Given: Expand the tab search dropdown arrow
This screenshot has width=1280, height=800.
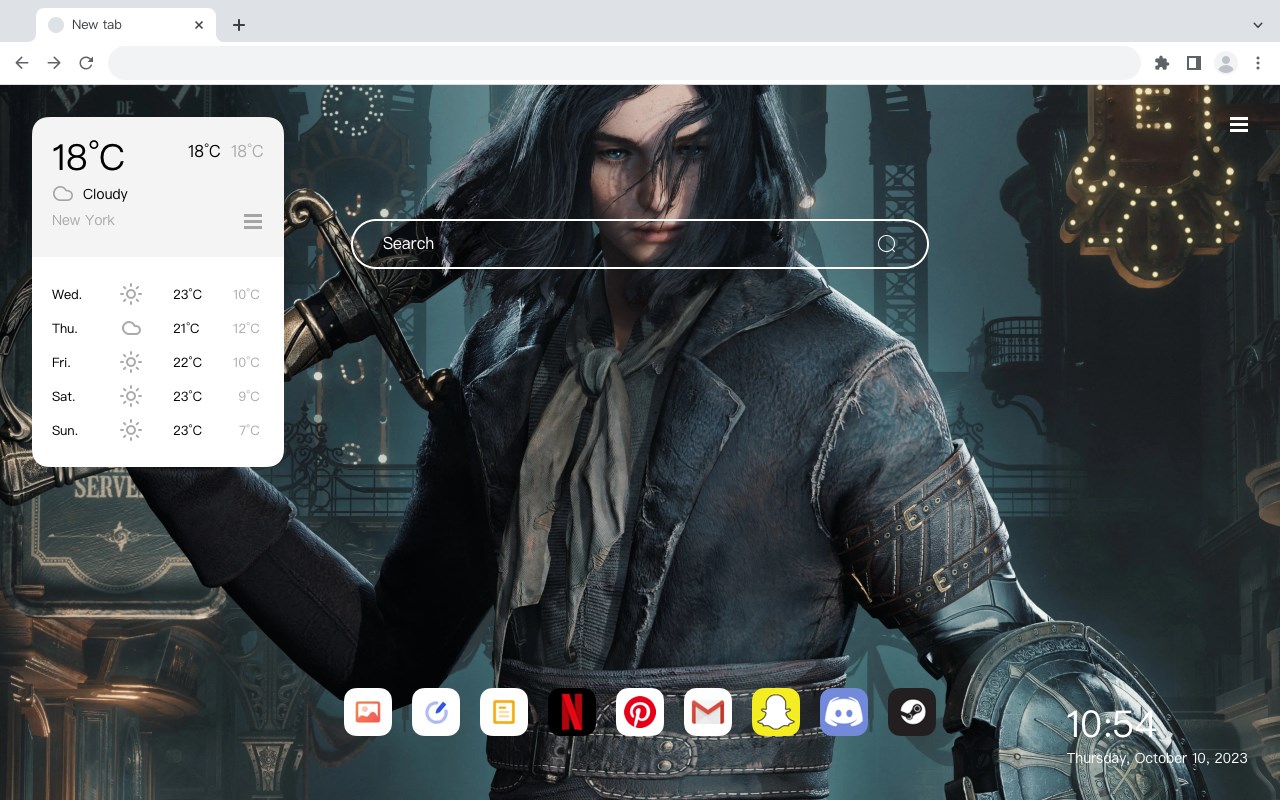Looking at the screenshot, I should tap(1258, 25).
